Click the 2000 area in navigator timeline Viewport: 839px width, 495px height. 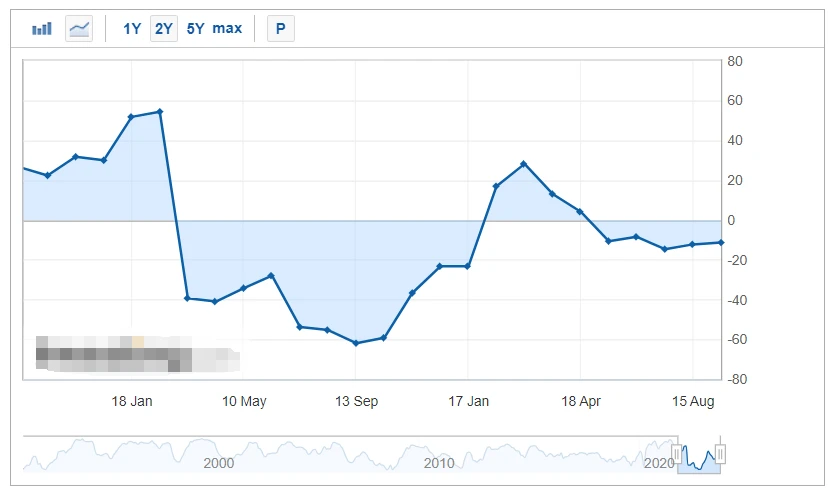219,463
